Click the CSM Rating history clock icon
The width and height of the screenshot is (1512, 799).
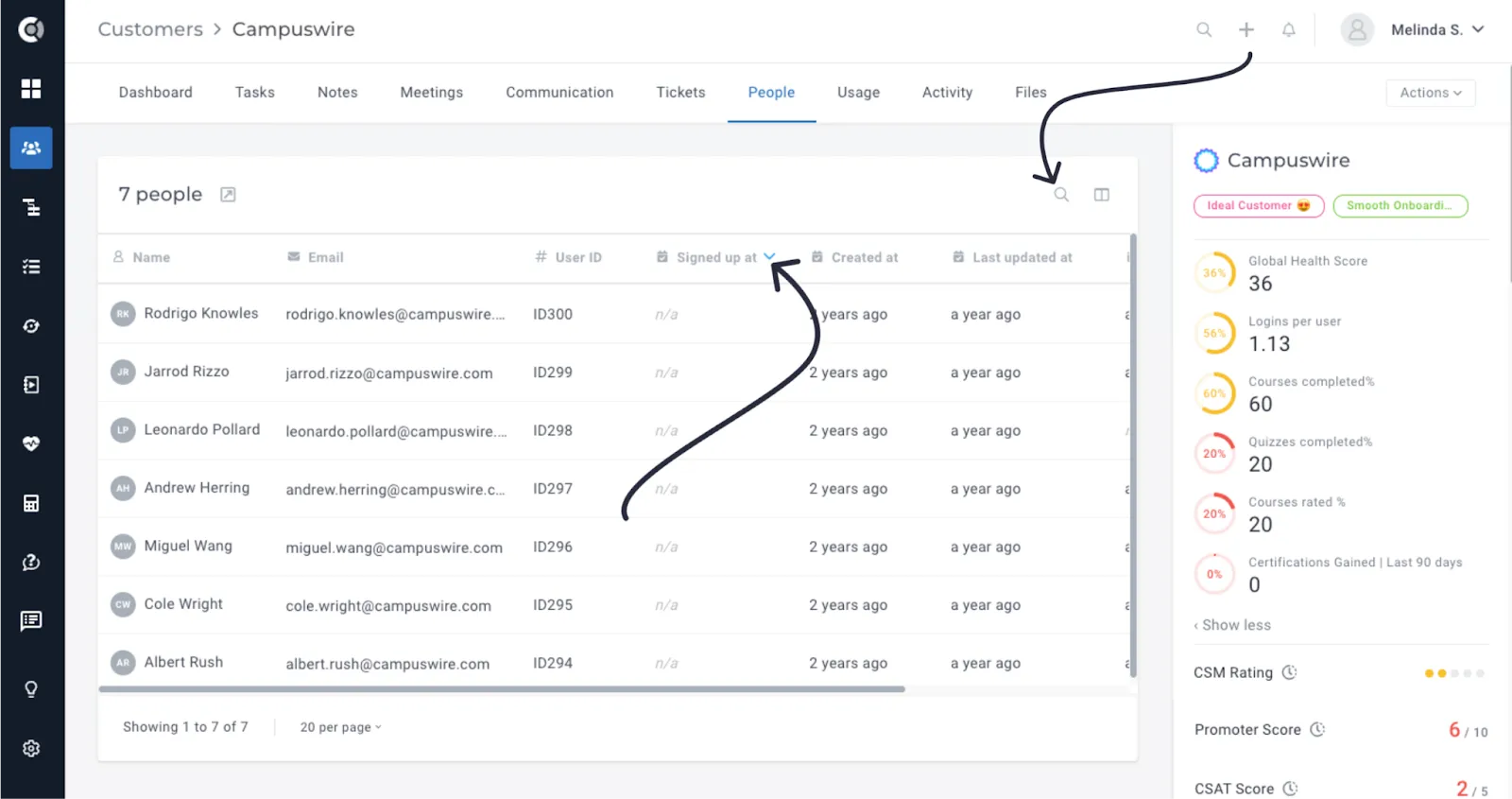[x=1289, y=672]
